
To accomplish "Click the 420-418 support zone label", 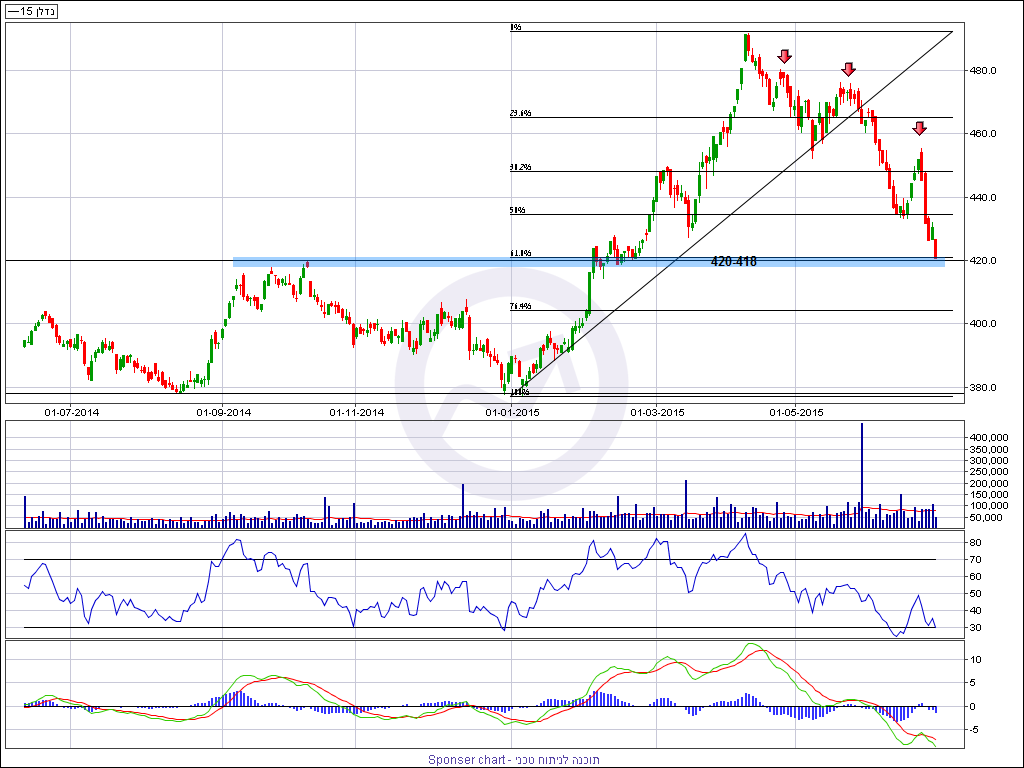I will click(734, 261).
